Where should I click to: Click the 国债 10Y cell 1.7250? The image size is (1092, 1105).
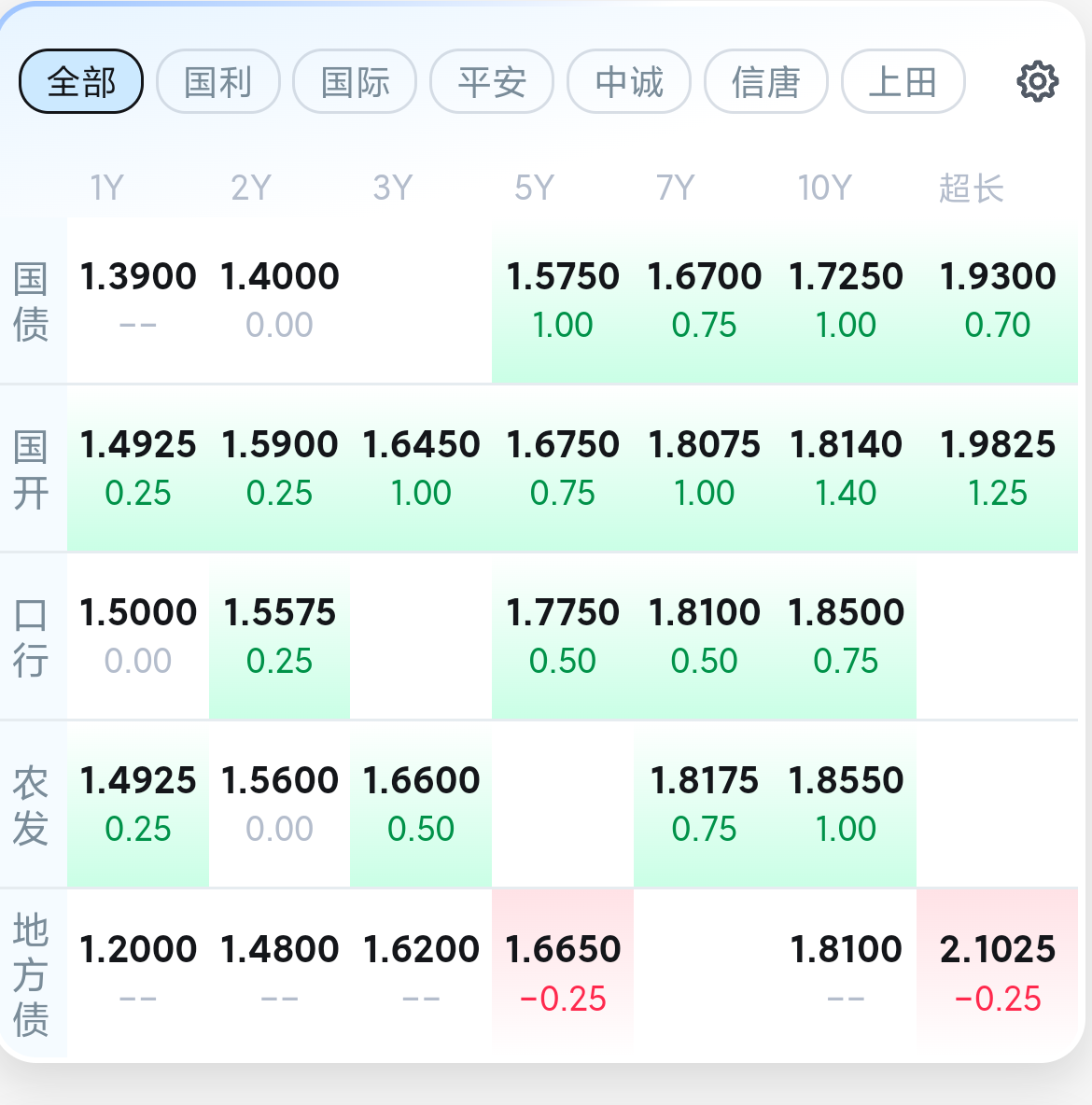click(x=846, y=301)
